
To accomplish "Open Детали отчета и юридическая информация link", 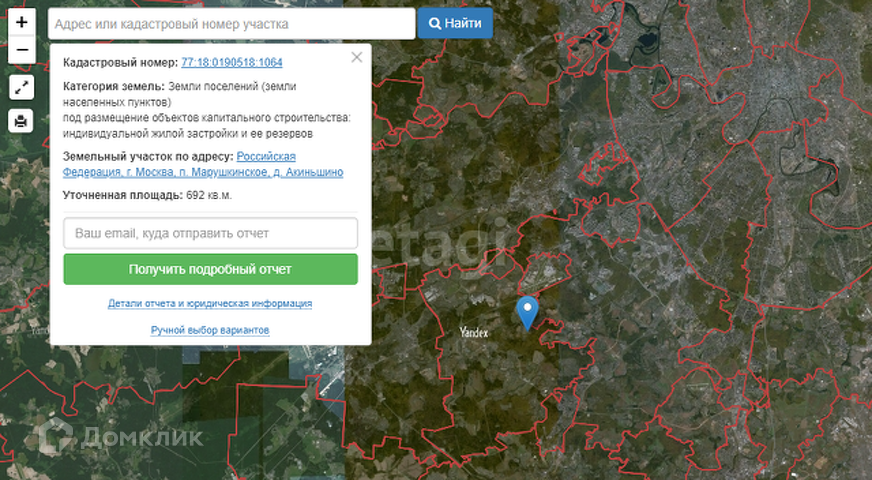I will point(210,303).
